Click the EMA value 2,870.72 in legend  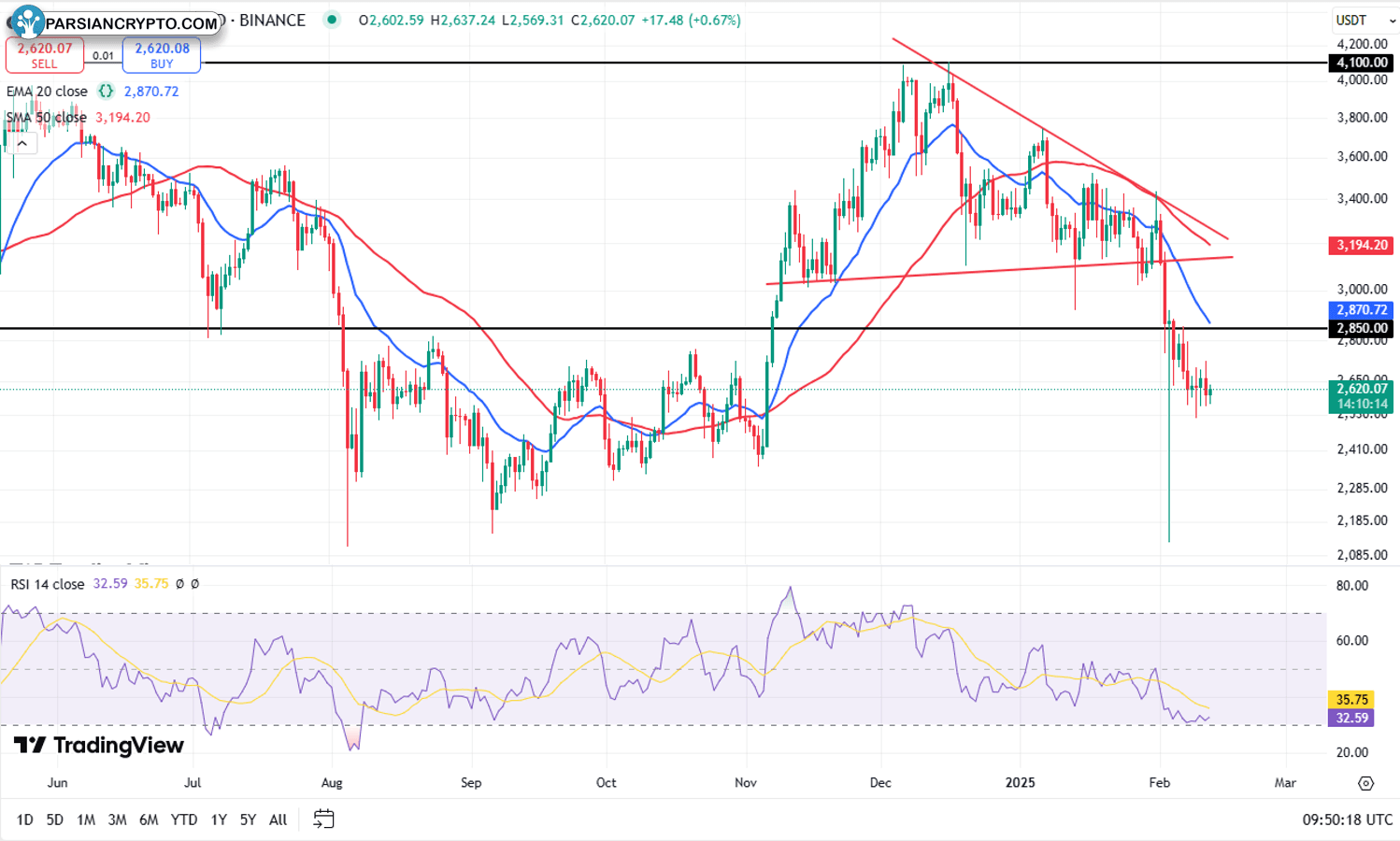(151, 92)
